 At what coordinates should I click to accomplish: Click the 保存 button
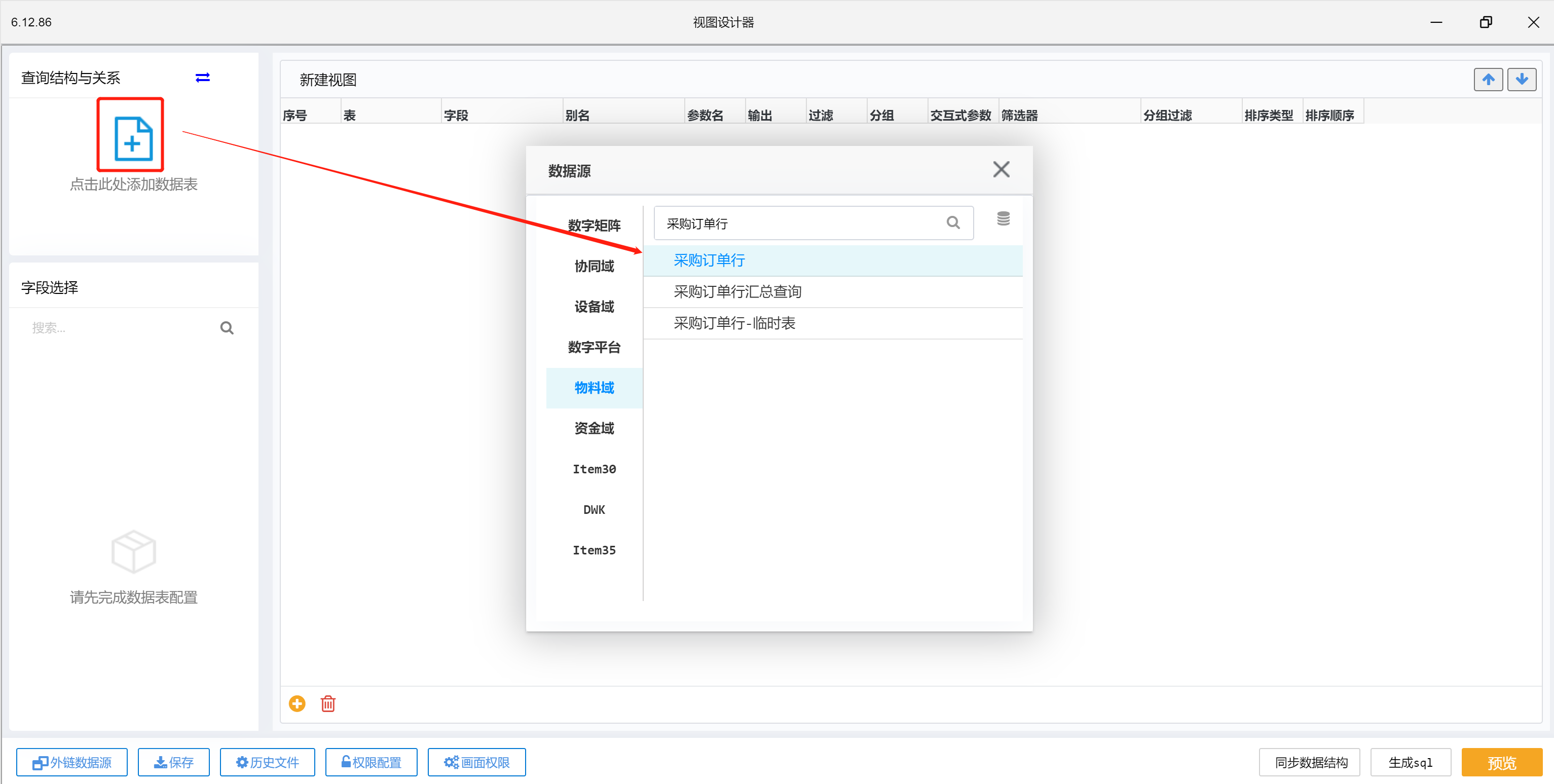point(174,762)
